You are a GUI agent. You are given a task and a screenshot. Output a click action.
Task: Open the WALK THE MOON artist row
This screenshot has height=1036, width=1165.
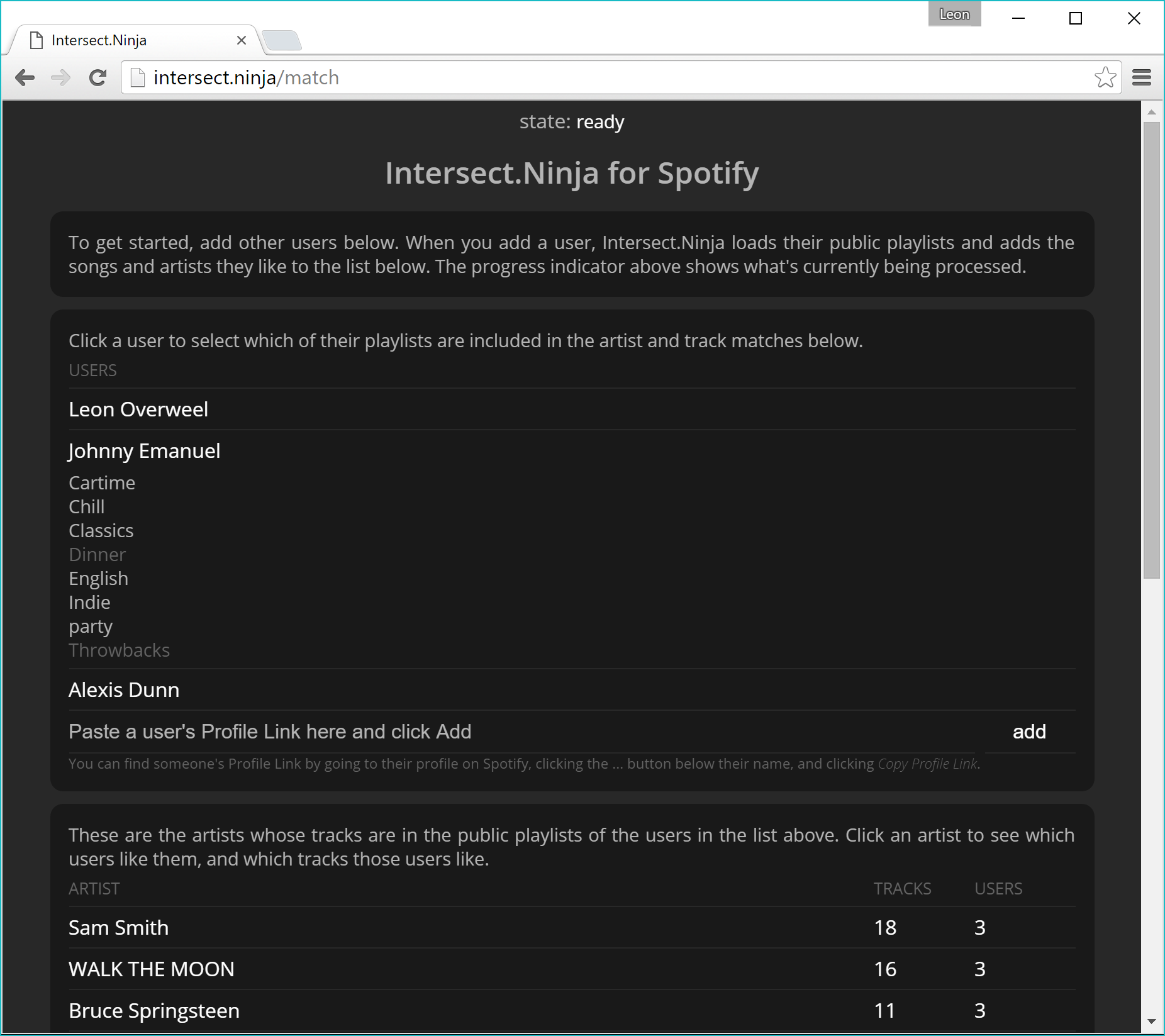(x=572, y=969)
